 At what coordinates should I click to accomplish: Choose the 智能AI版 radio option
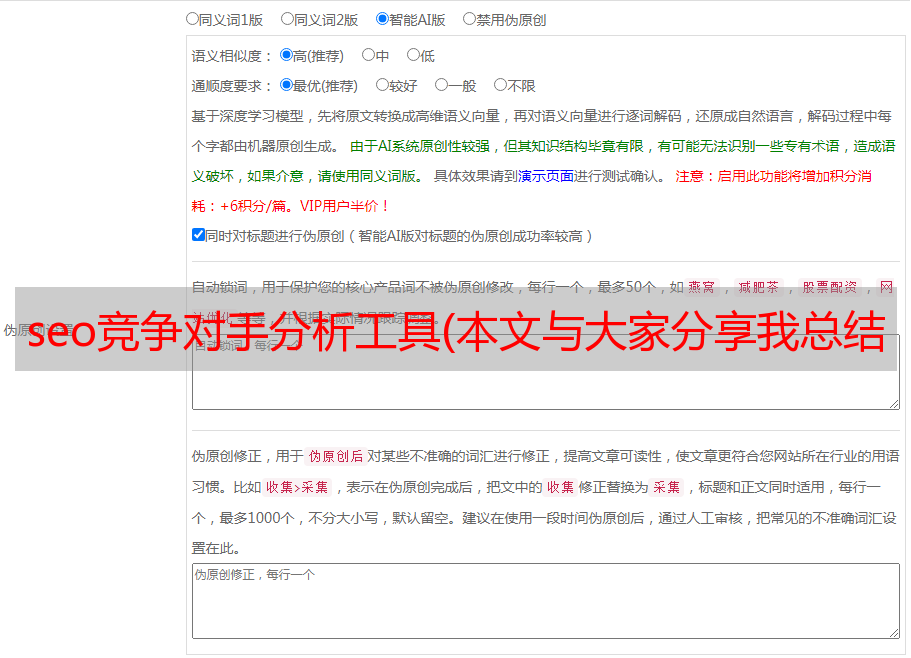(x=382, y=19)
